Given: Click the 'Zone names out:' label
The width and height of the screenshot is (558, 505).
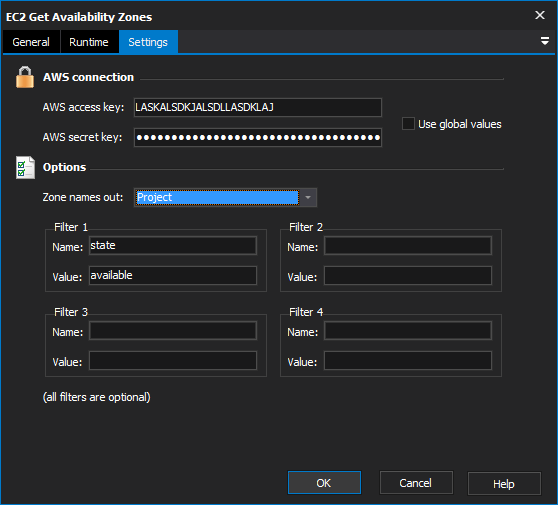Looking at the screenshot, I should click(x=83, y=197).
